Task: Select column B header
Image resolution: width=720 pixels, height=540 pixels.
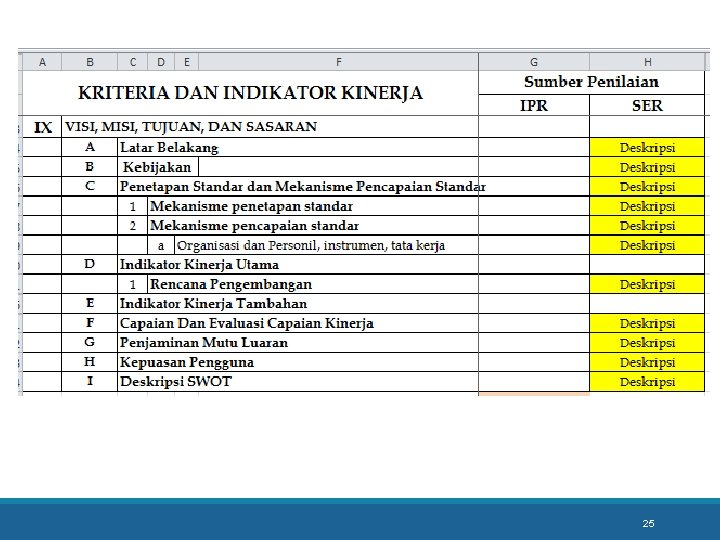Action: [90, 62]
